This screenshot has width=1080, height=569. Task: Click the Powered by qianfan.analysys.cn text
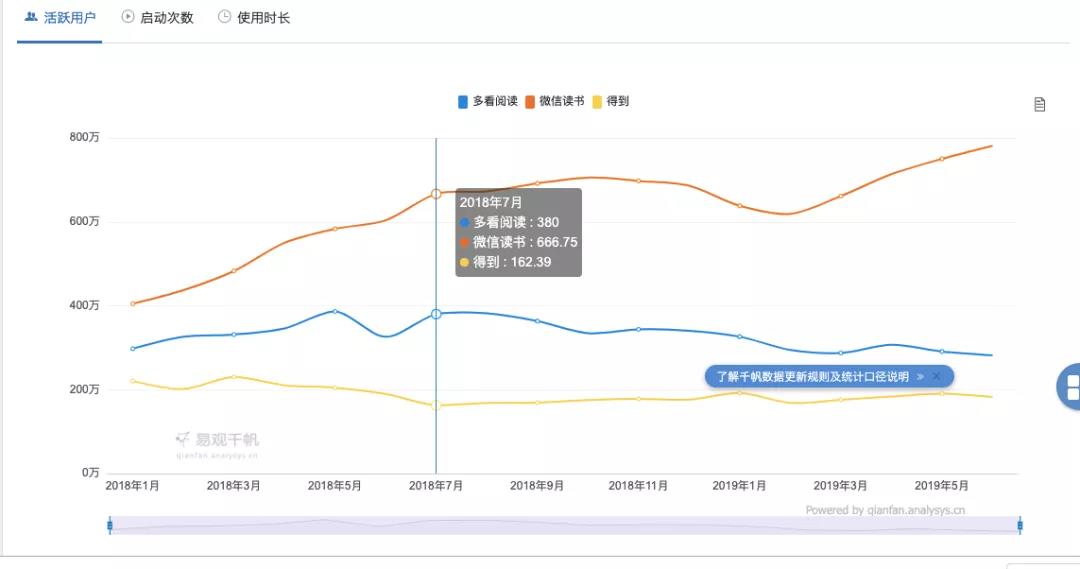[x=885, y=510]
